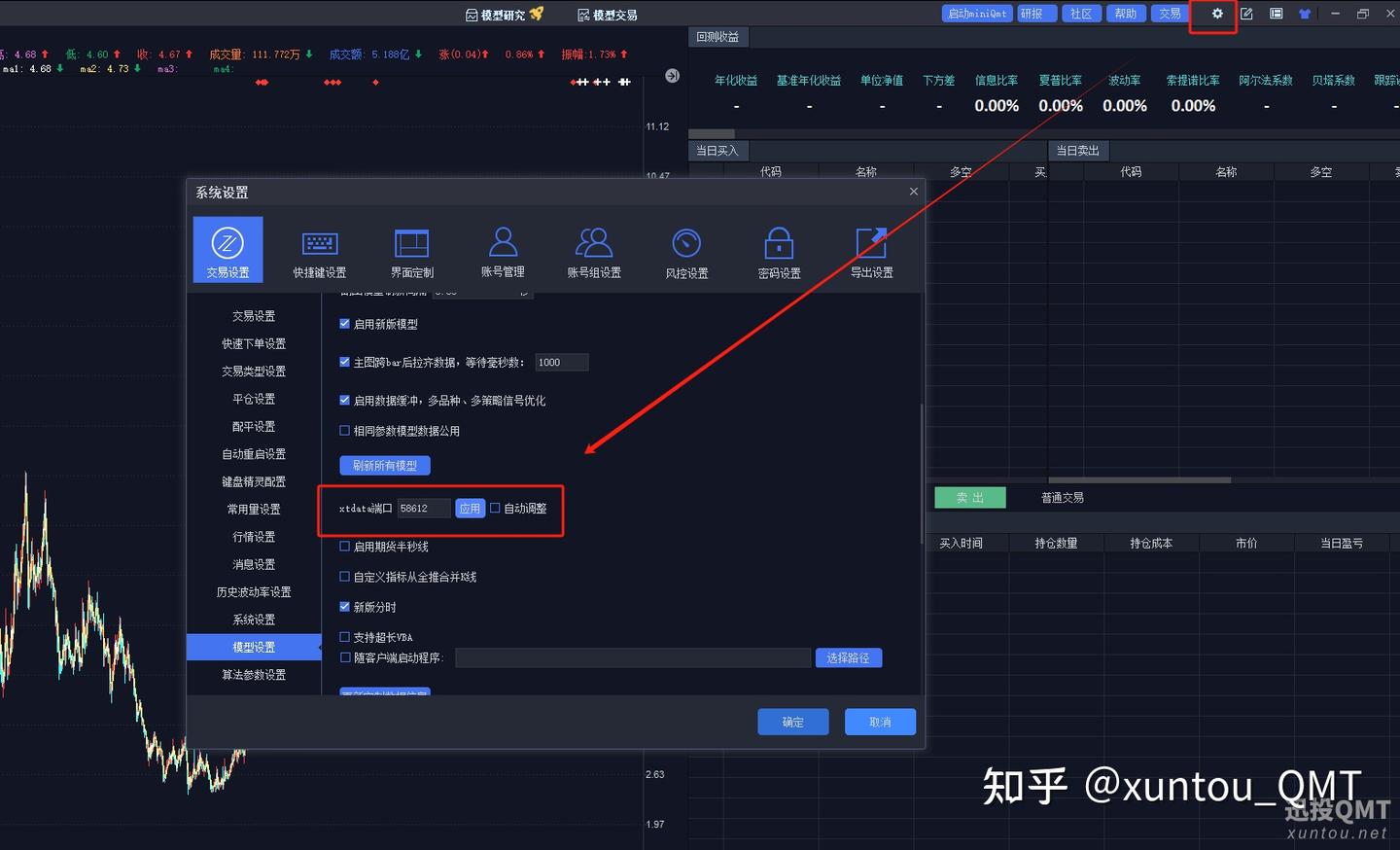The height and width of the screenshot is (850, 1400).
Task: Click the 账号组设置 group icon
Action: (594, 249)
